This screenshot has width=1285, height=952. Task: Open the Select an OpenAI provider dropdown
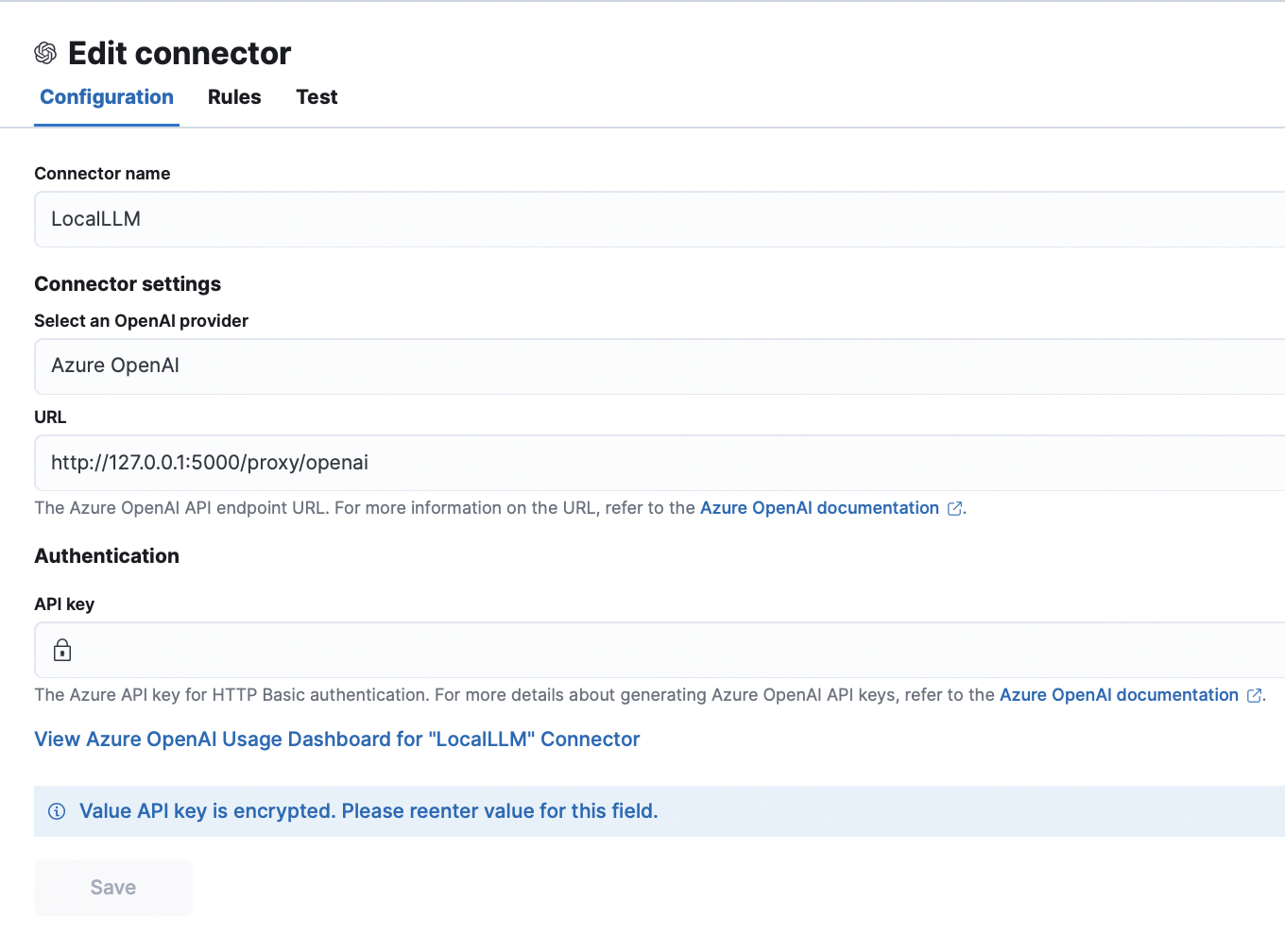pos(661,366)
